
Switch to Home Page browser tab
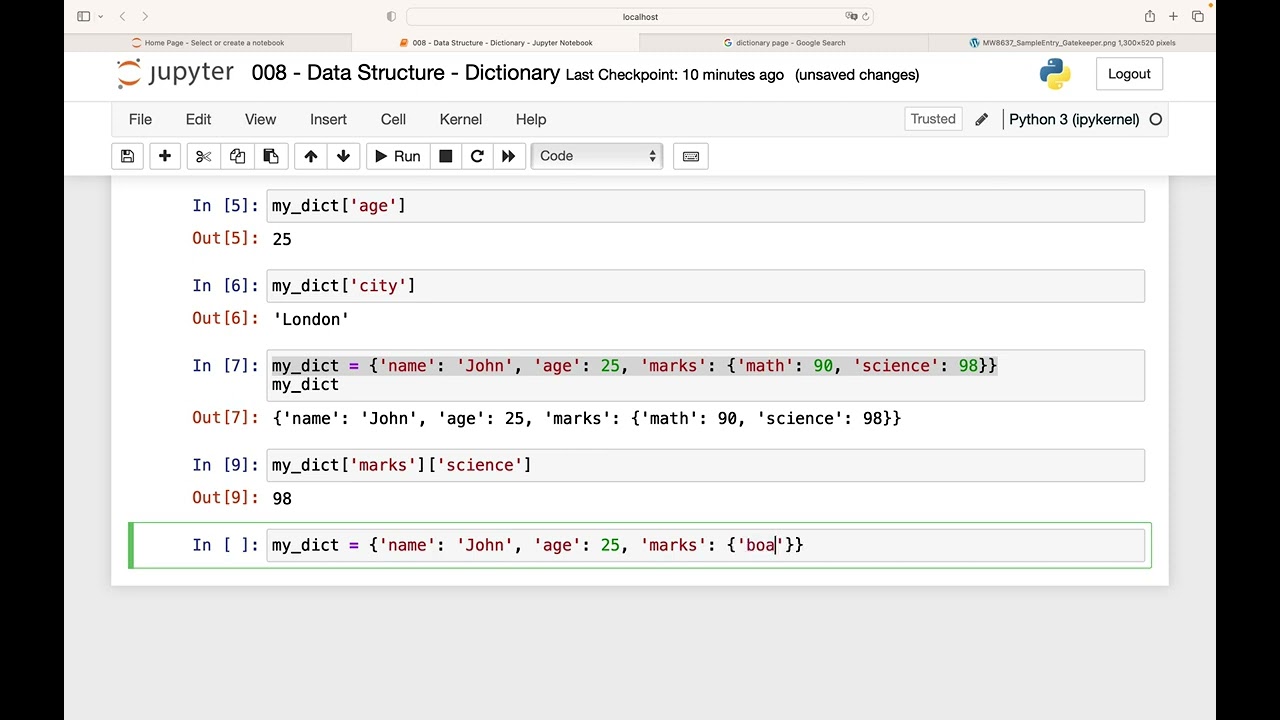coord(208,43)
